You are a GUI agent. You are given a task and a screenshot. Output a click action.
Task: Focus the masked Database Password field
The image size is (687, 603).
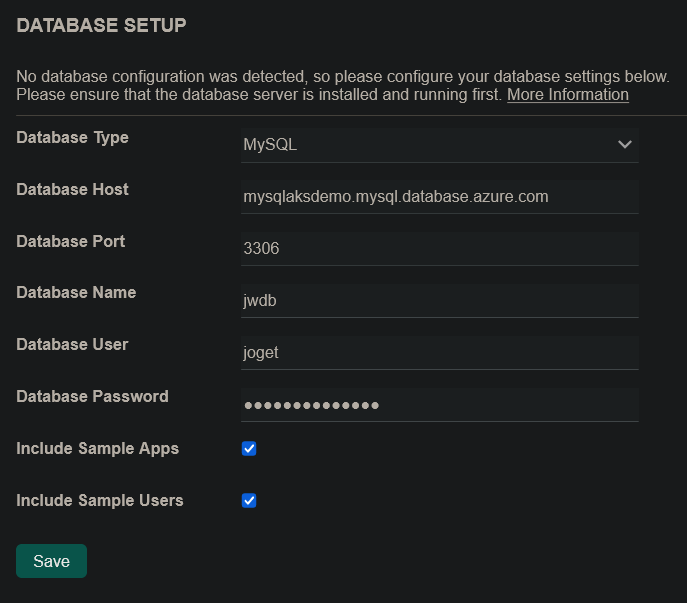[x=439, y=404]
